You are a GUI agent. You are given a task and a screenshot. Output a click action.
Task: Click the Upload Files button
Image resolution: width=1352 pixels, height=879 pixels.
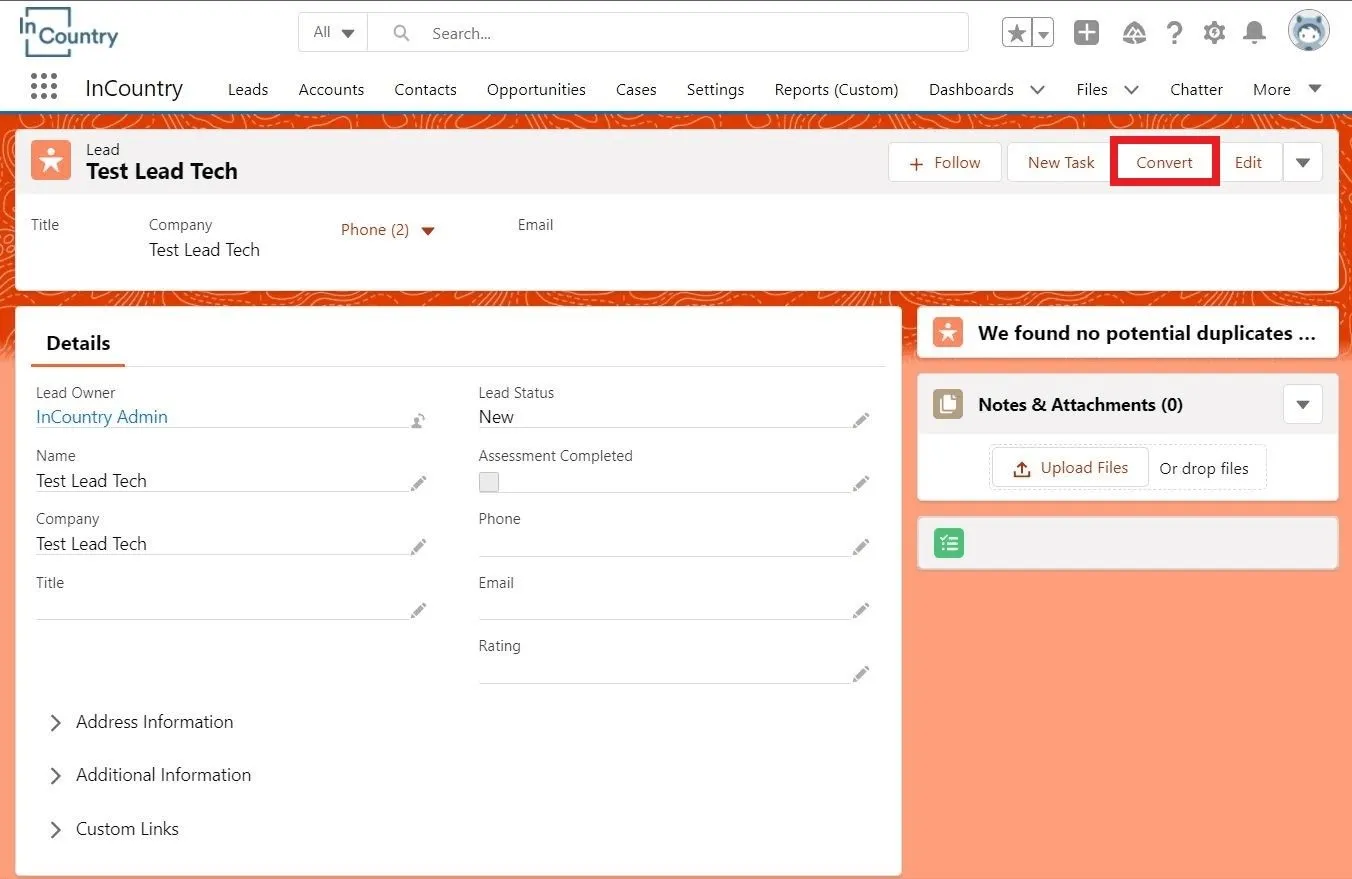point(1070,468)
